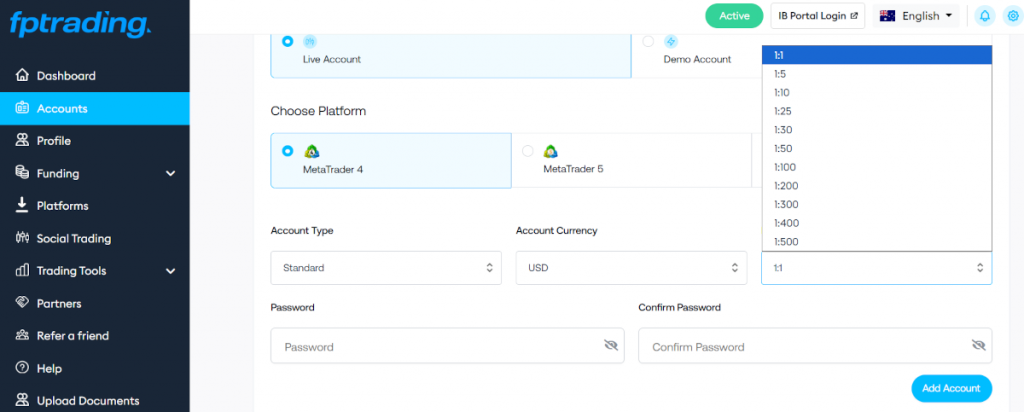The width and height of the screenshot is (1024, 412).
Task: Click the Live Account card icon
Action: coord(310,42)
